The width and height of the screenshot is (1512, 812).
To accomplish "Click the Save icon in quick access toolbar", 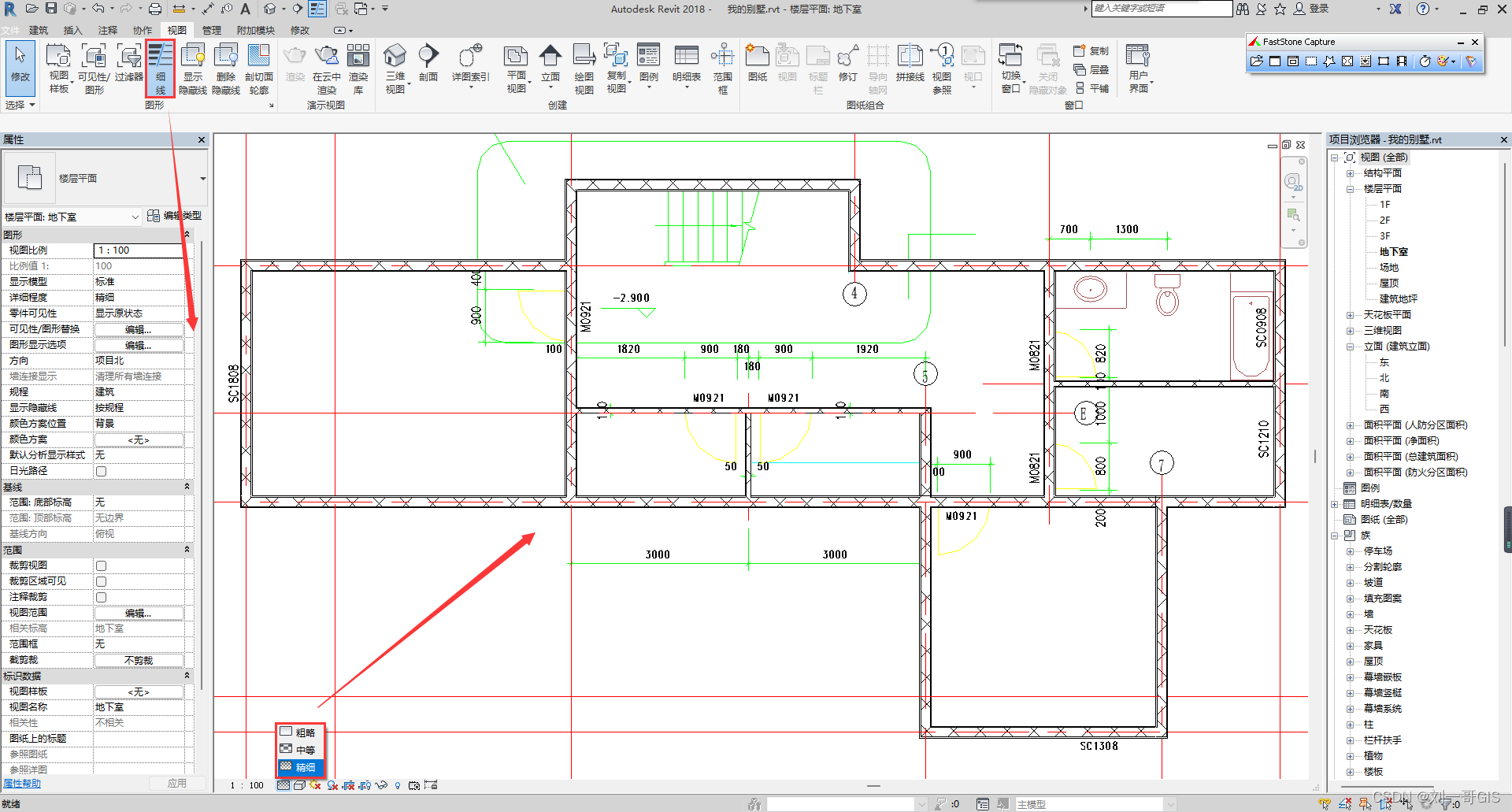I will (x=51, y=9).
